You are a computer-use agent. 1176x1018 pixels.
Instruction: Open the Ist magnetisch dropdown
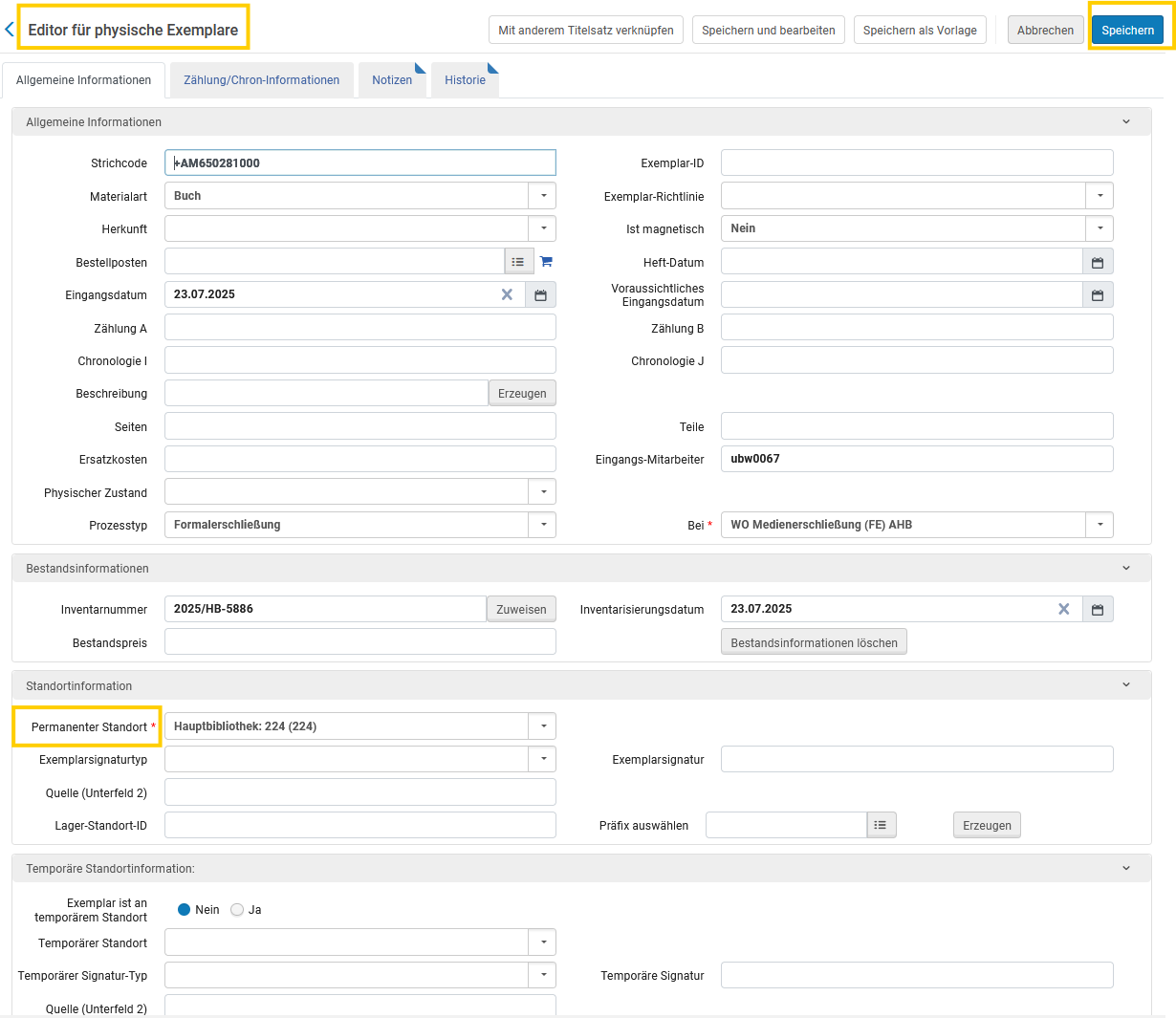[x=1100, y=228]
